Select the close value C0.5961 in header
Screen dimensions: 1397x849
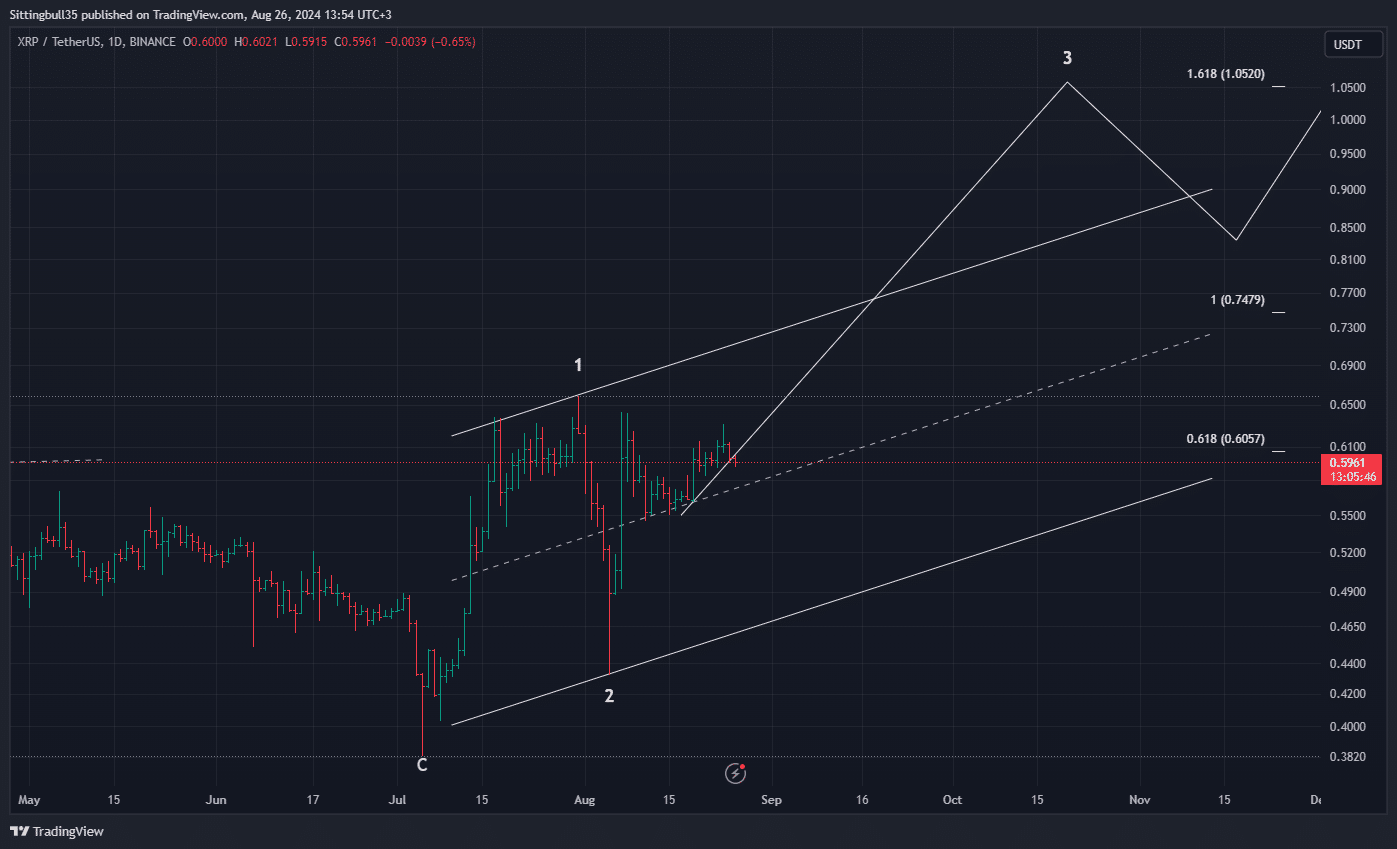(x=357, y=42)
